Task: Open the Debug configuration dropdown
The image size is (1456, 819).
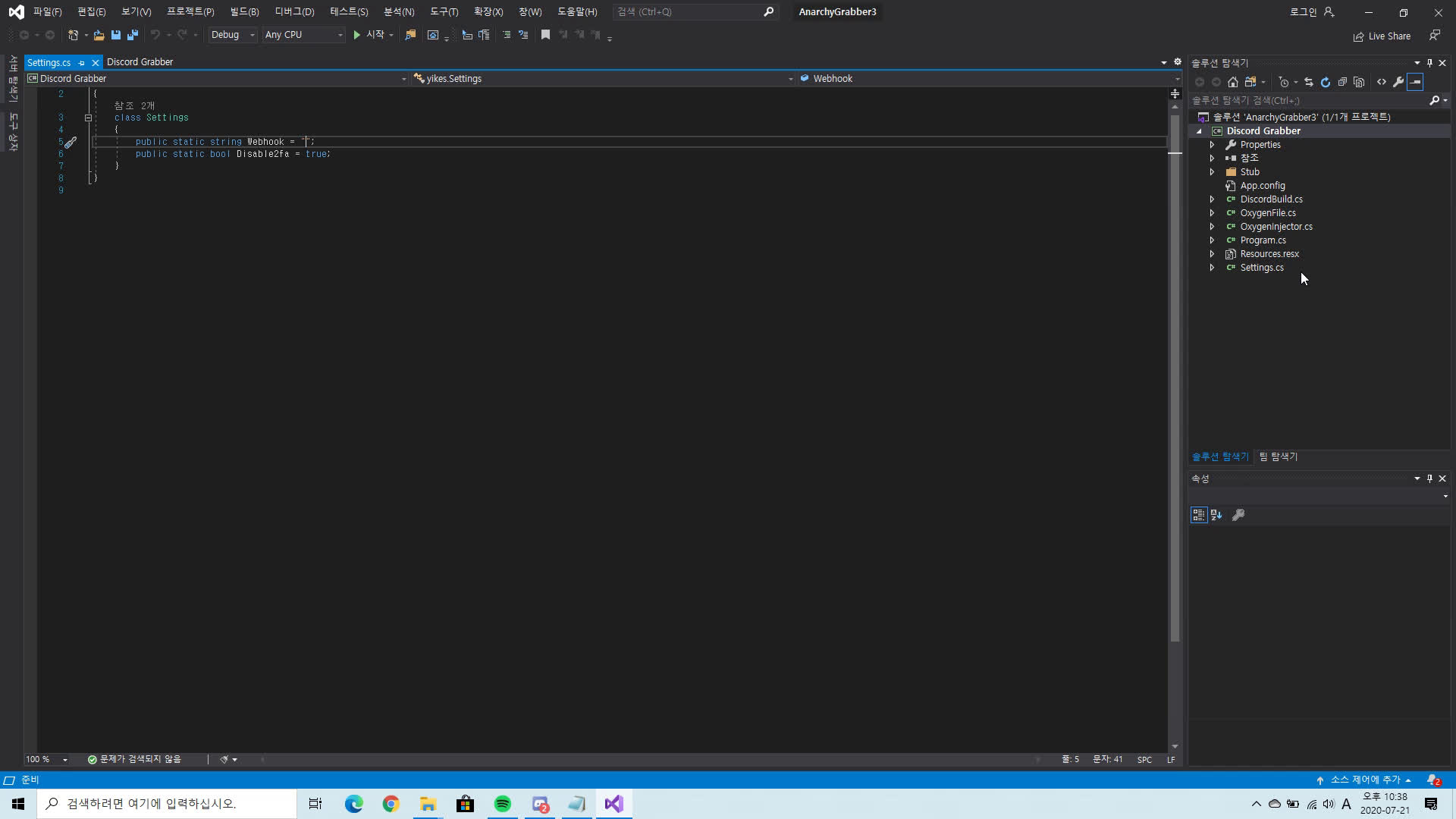Action: (x=233, y=35)
